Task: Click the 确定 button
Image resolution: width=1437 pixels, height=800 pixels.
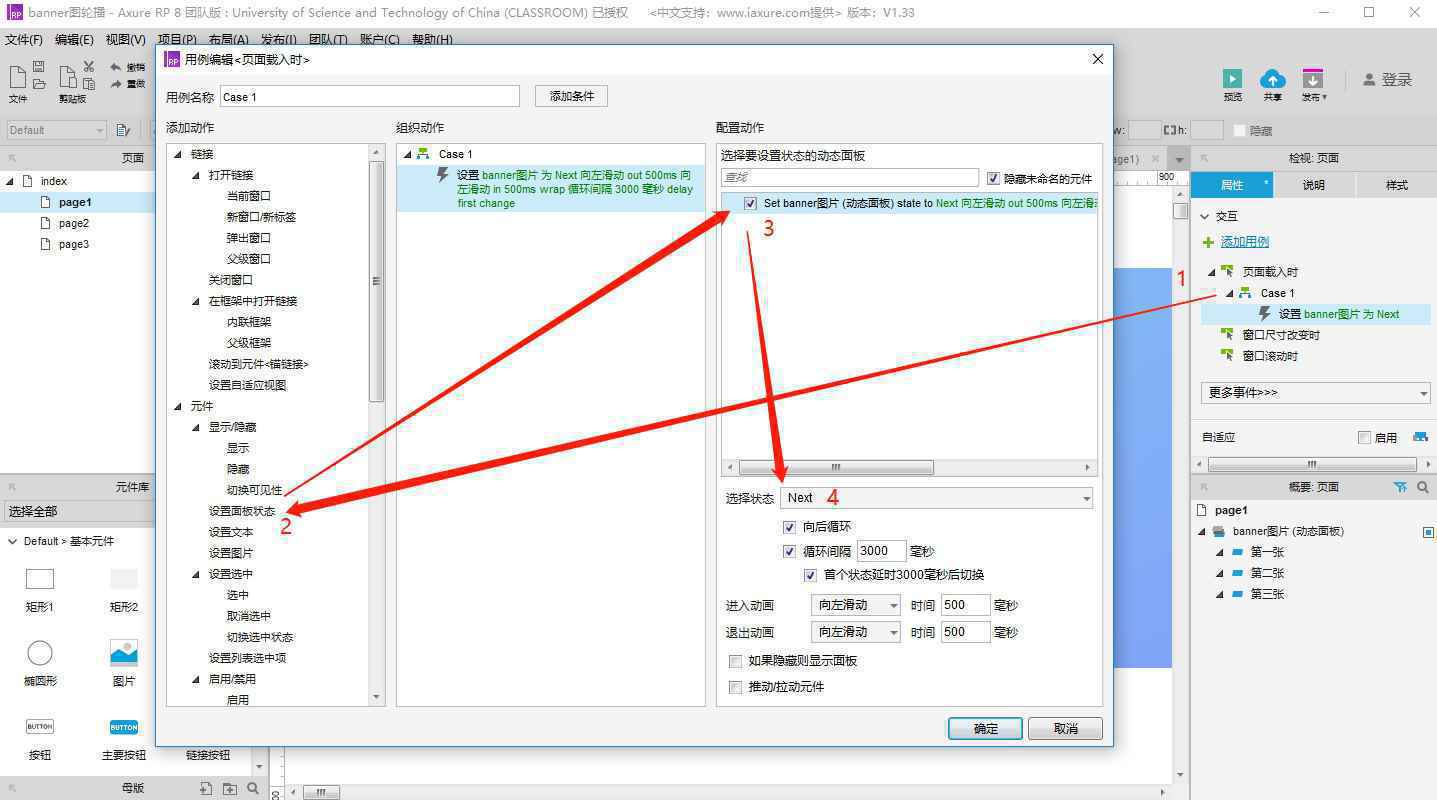Action: (985, 728)
